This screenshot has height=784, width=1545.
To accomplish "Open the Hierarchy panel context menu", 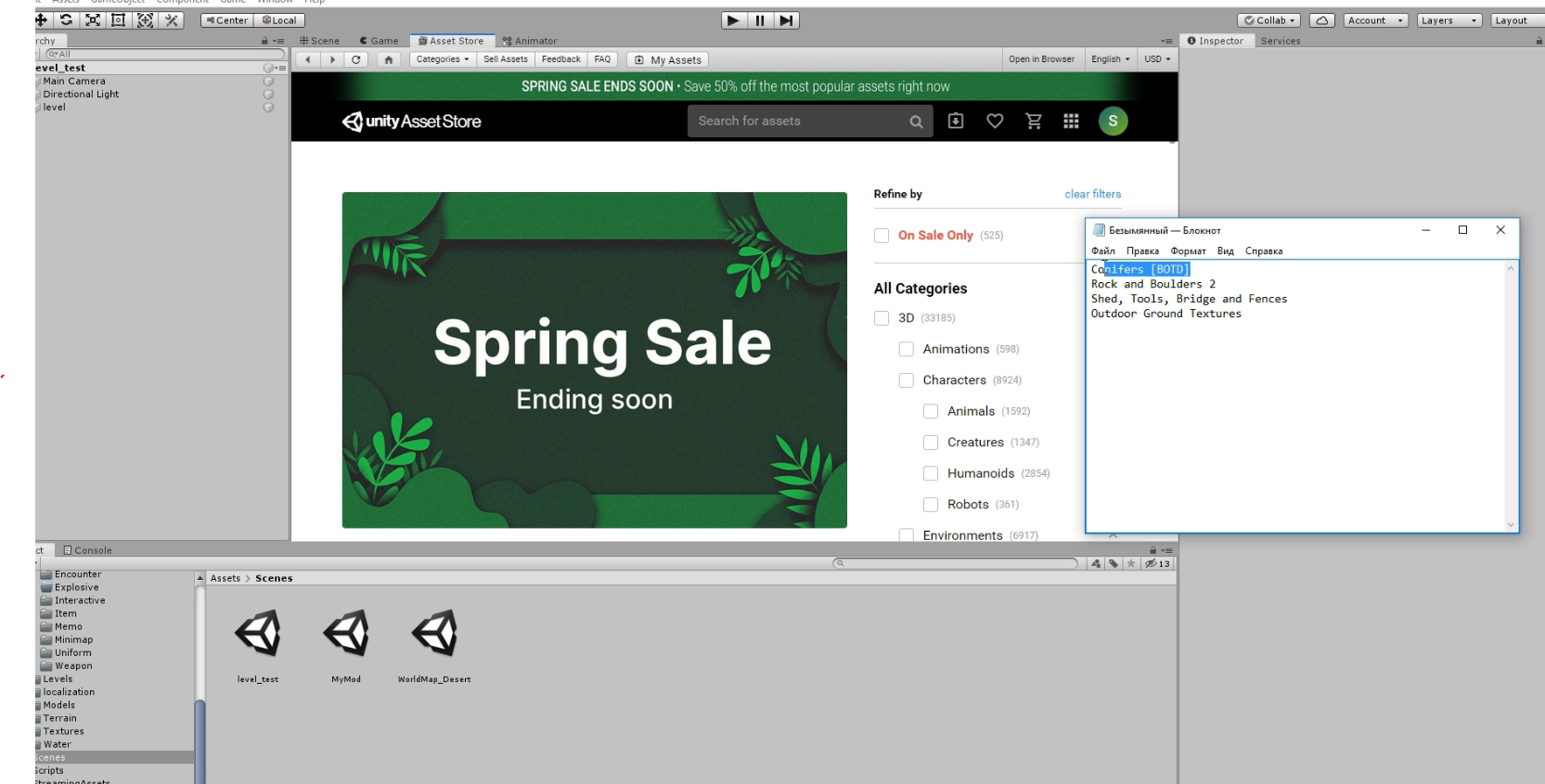I will click(x=278, y=41).
